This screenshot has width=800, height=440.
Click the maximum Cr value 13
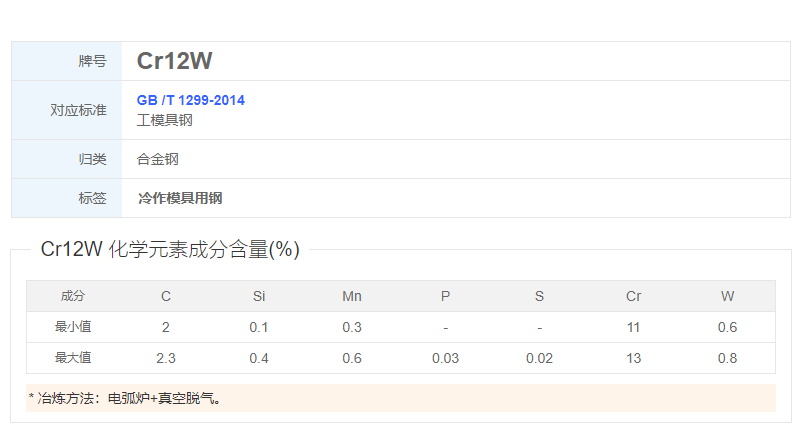(633, 358)
